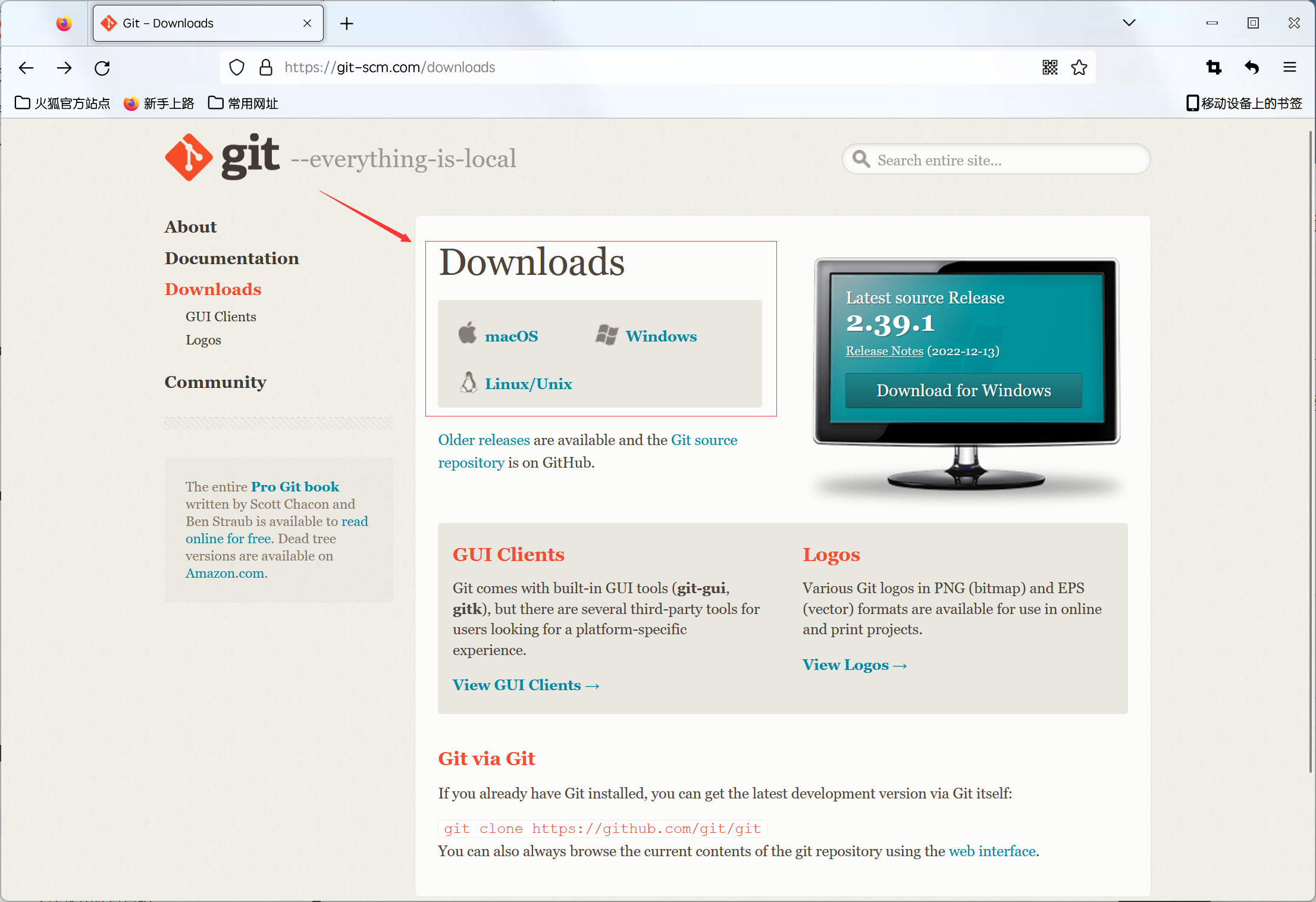Select GUI Clients in sidebar
The image size is (1316, 902).
[221, 317]
